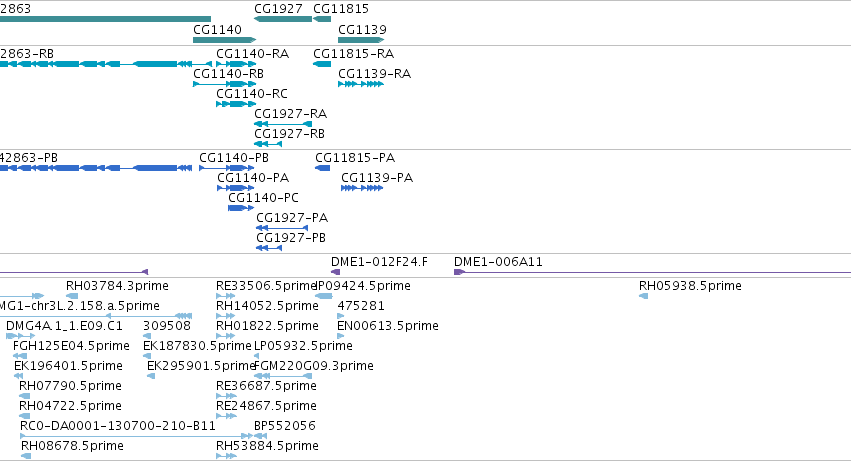
Task: Click the 2863-RB transcript label
Action: (27, 54)
